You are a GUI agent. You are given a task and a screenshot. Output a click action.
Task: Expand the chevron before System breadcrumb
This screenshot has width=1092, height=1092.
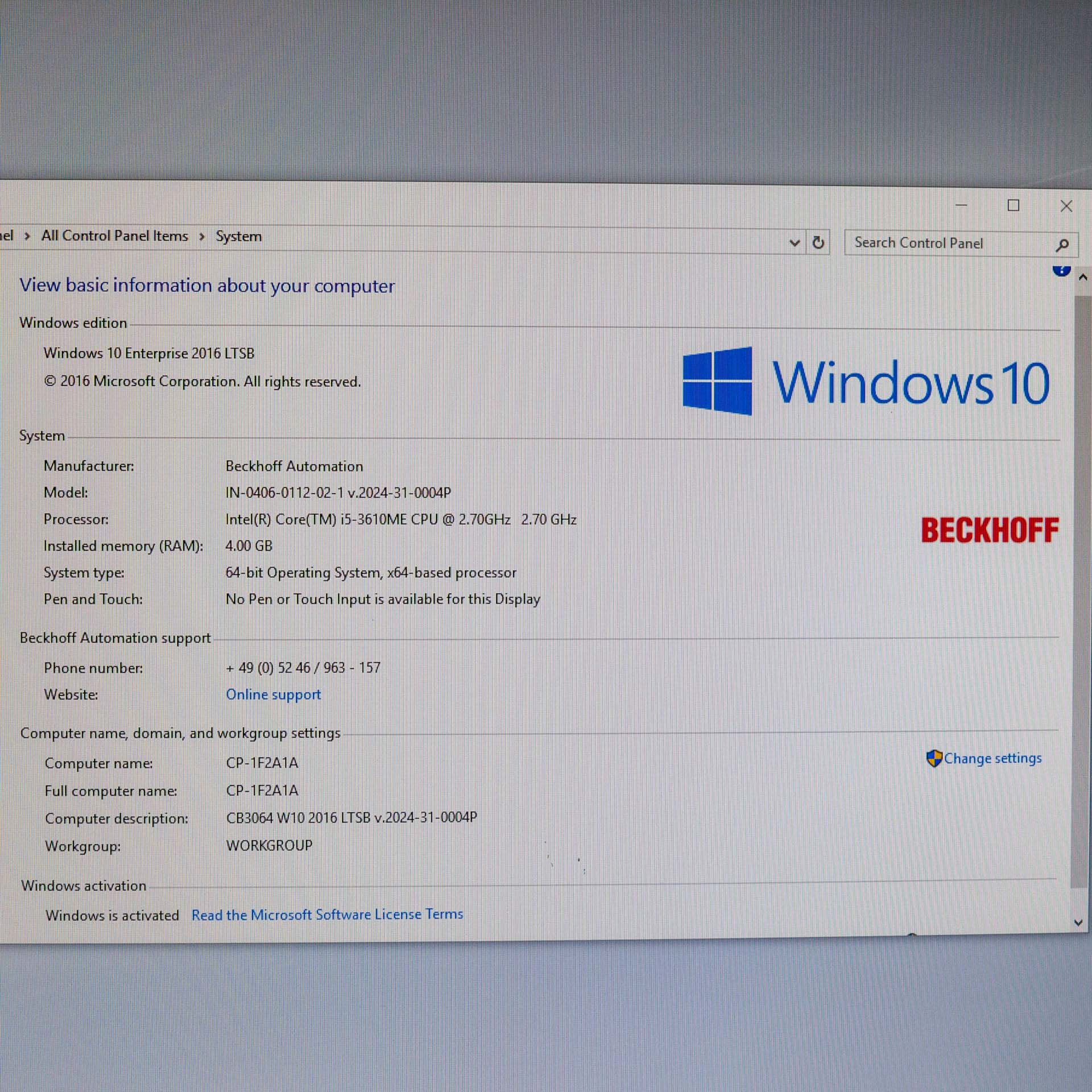pos(202,237)
